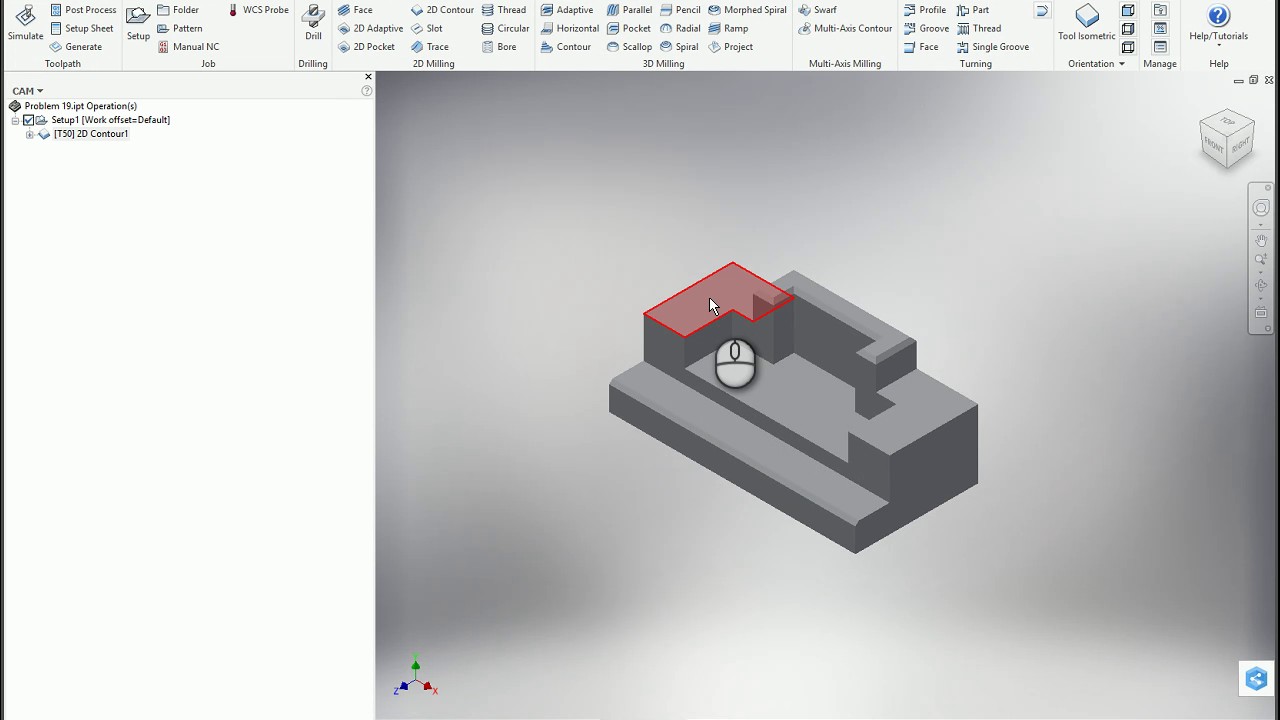1280x720 pixels.
Task: Select Single Groove operation
Action: click(993, 47)
